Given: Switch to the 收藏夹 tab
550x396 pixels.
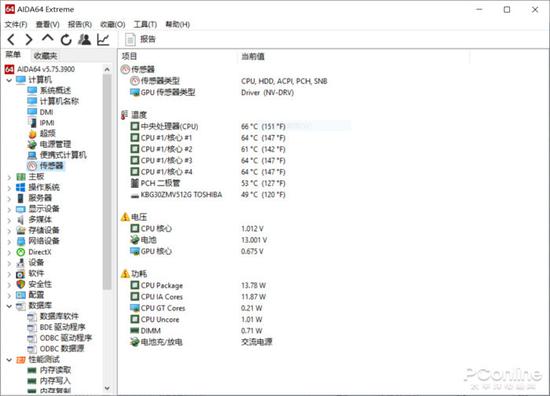Looking at the screenshot, I should click(45, 55).
